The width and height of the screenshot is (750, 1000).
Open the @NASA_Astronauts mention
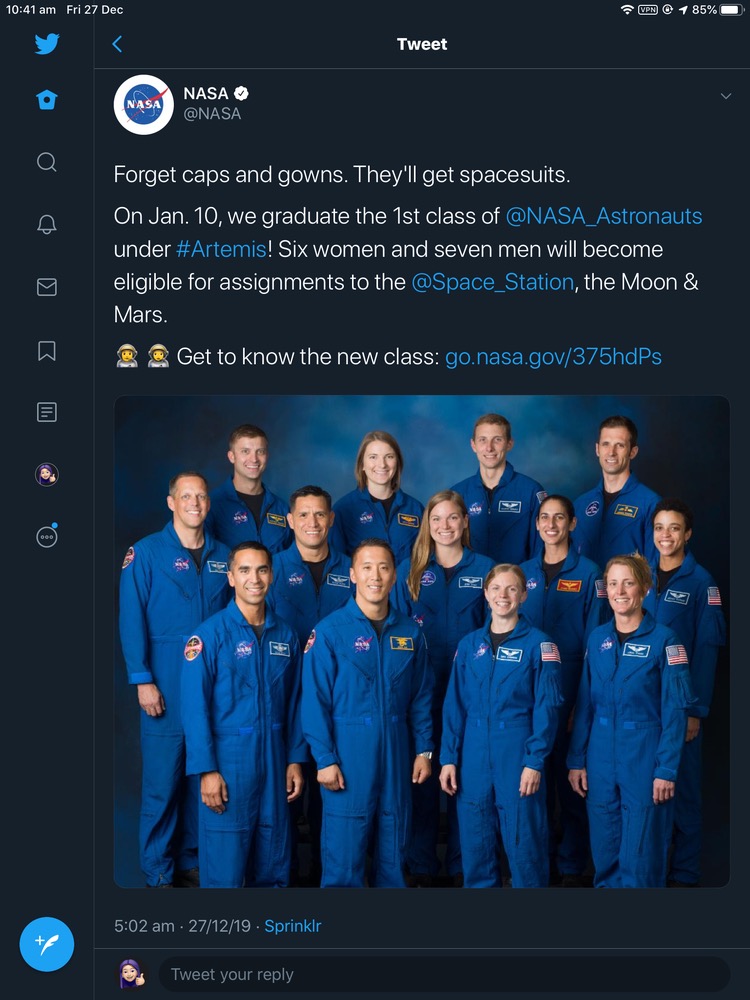604,216
